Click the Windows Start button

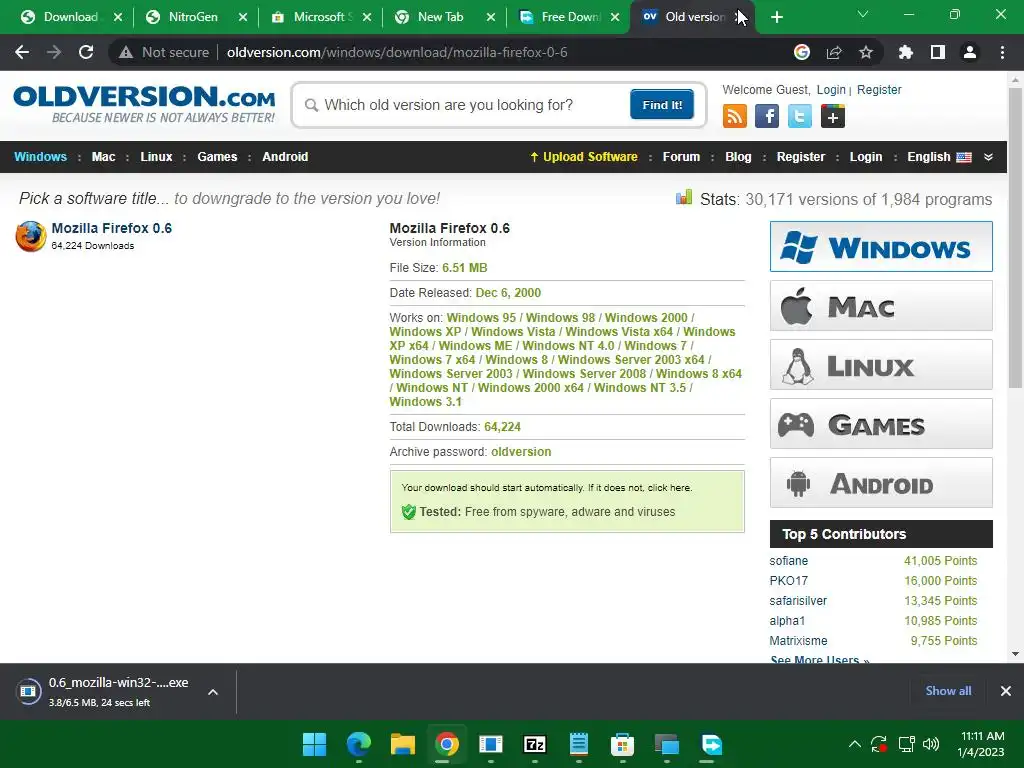[314, 744]
